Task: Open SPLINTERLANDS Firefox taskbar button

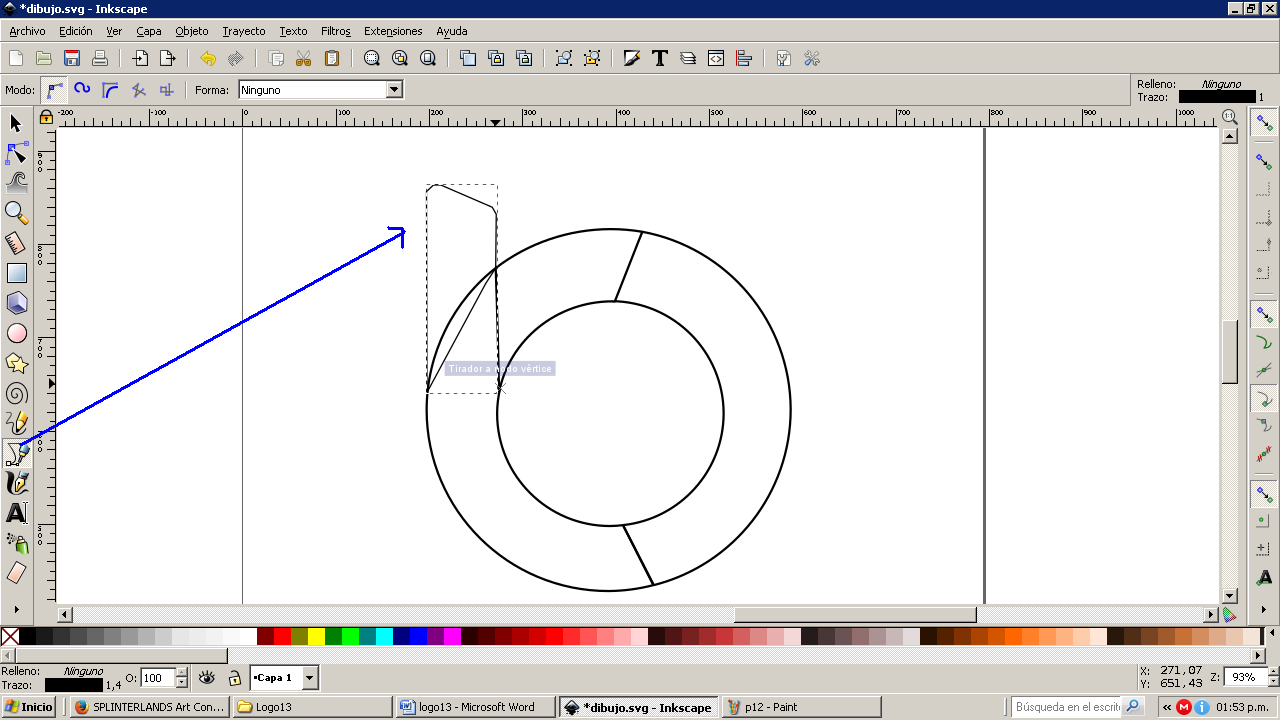Action: pos(152,707)
